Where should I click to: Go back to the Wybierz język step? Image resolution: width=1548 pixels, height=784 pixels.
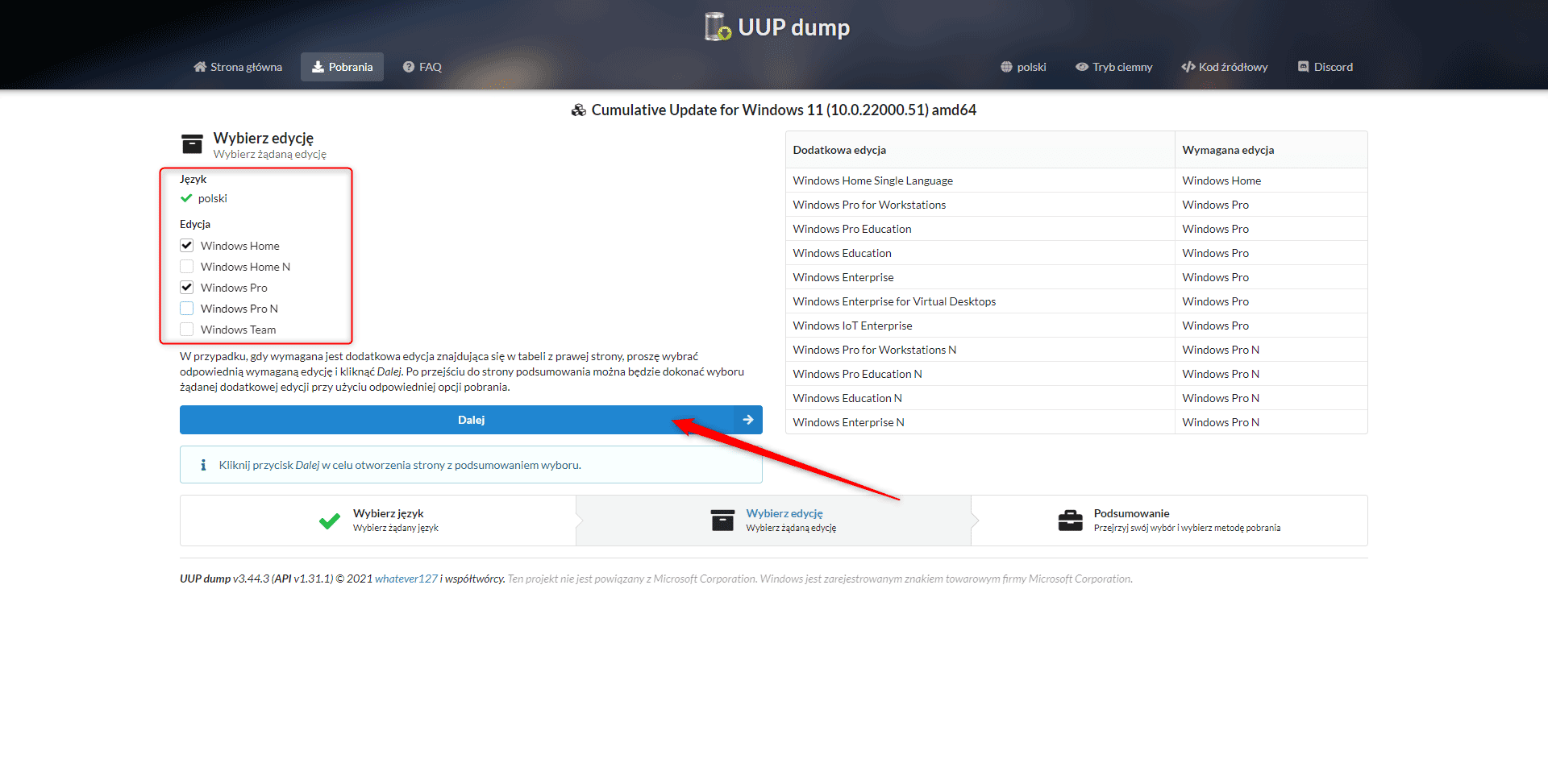point(378,521)
